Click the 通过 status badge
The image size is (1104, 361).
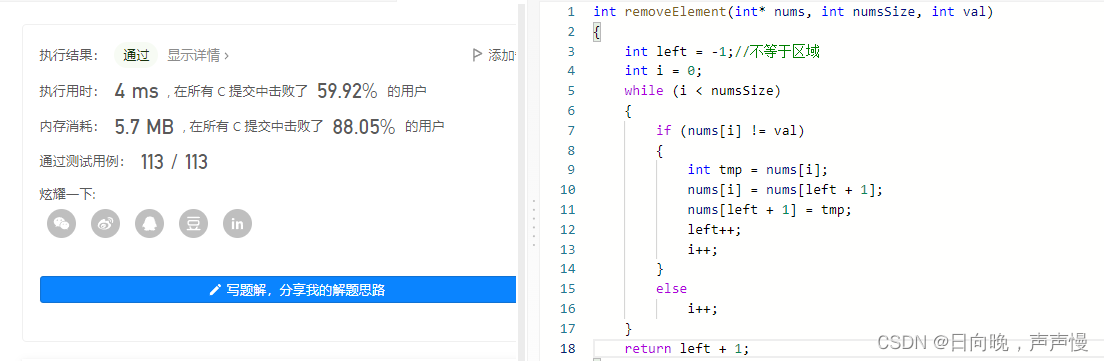[x=136, y=55]
